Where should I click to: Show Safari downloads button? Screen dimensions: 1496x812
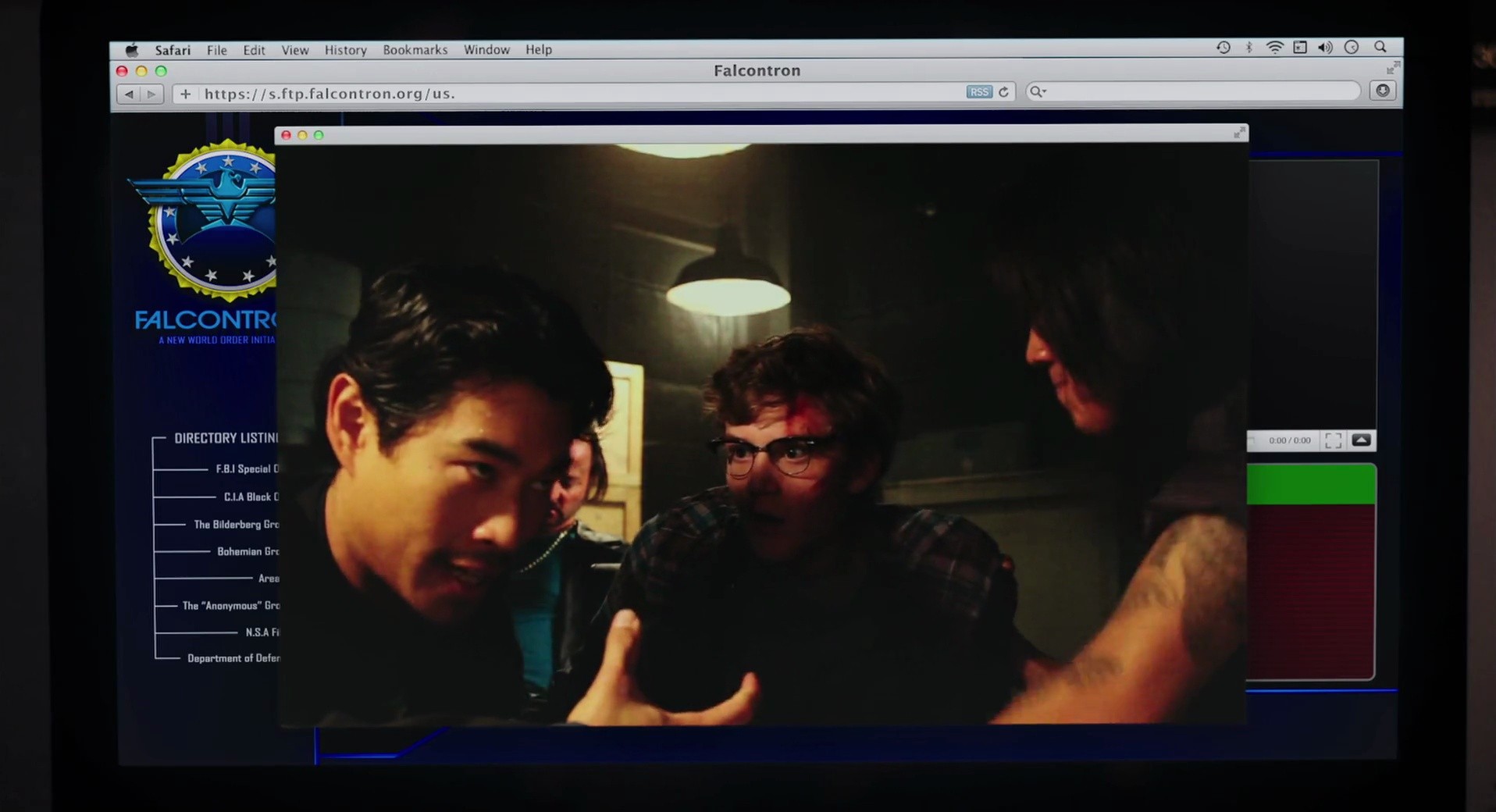point(1383,91)
